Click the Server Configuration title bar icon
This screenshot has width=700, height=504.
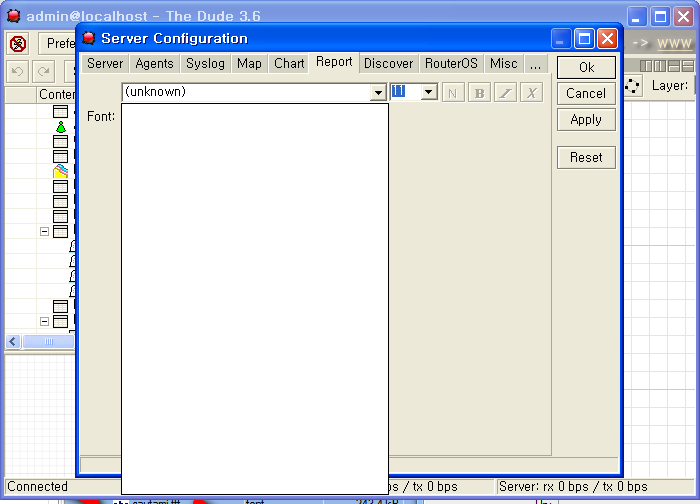[89, 38]
